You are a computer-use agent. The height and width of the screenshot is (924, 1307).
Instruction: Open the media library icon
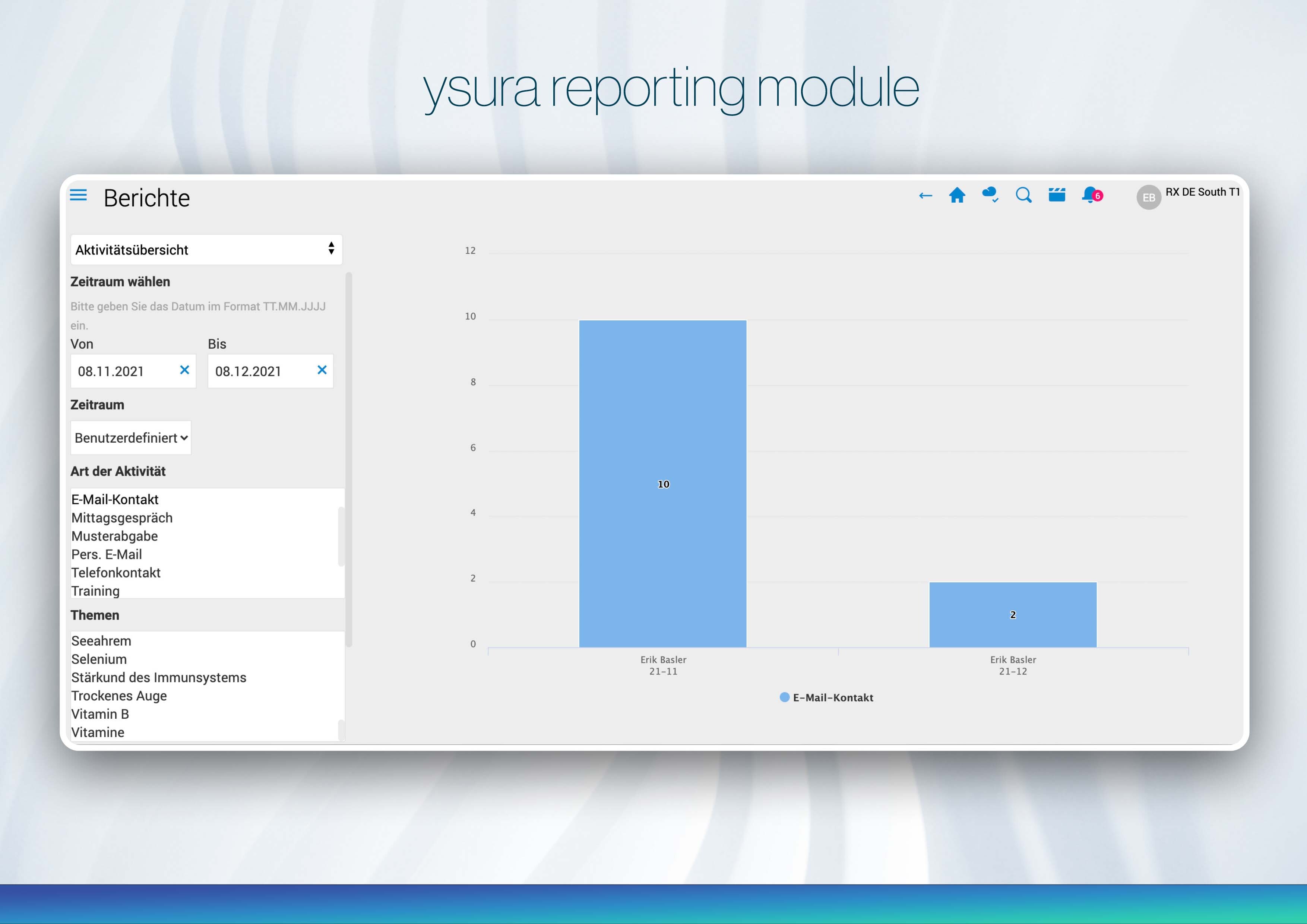(1057, 195)
